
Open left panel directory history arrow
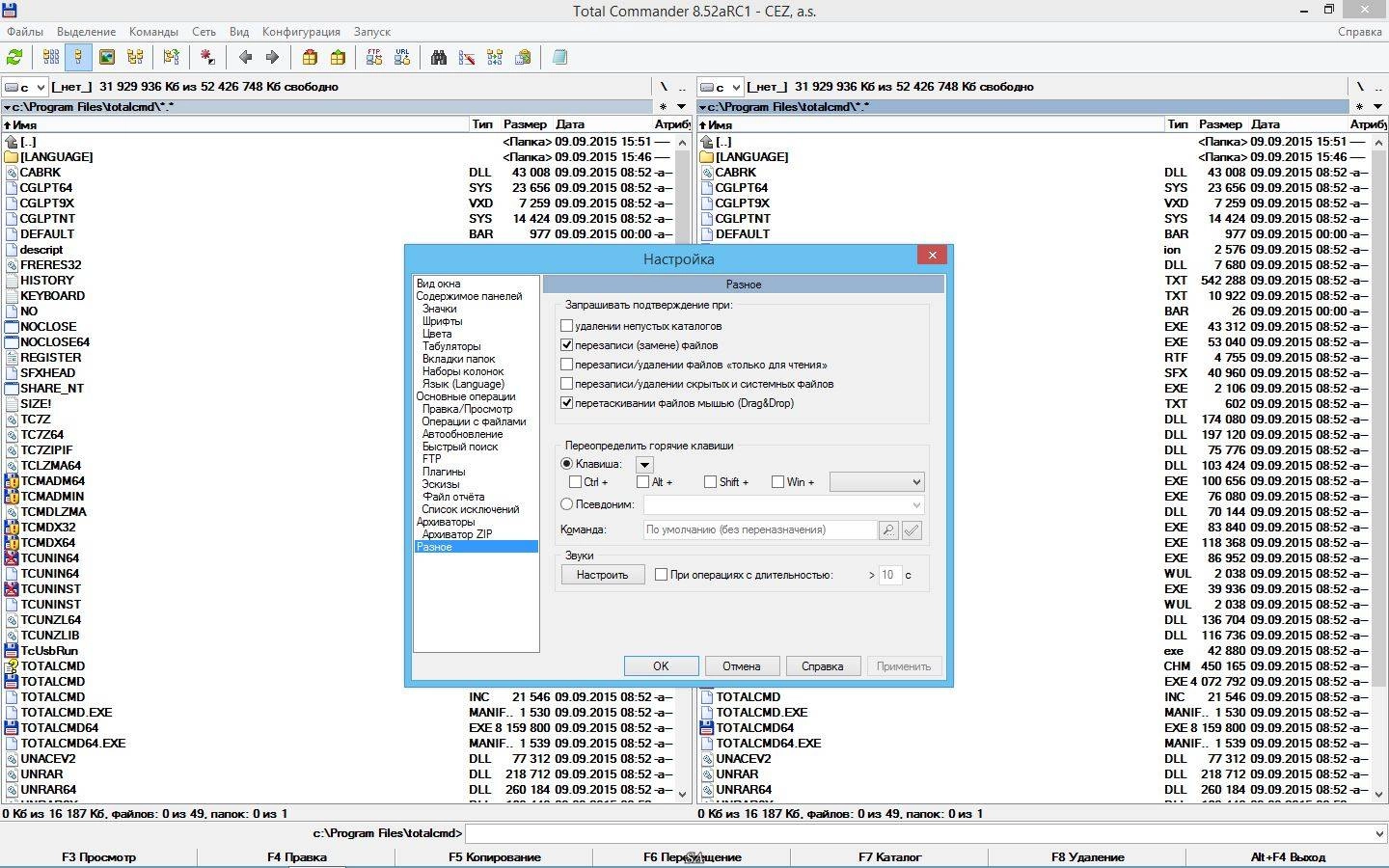pos(682,107)
